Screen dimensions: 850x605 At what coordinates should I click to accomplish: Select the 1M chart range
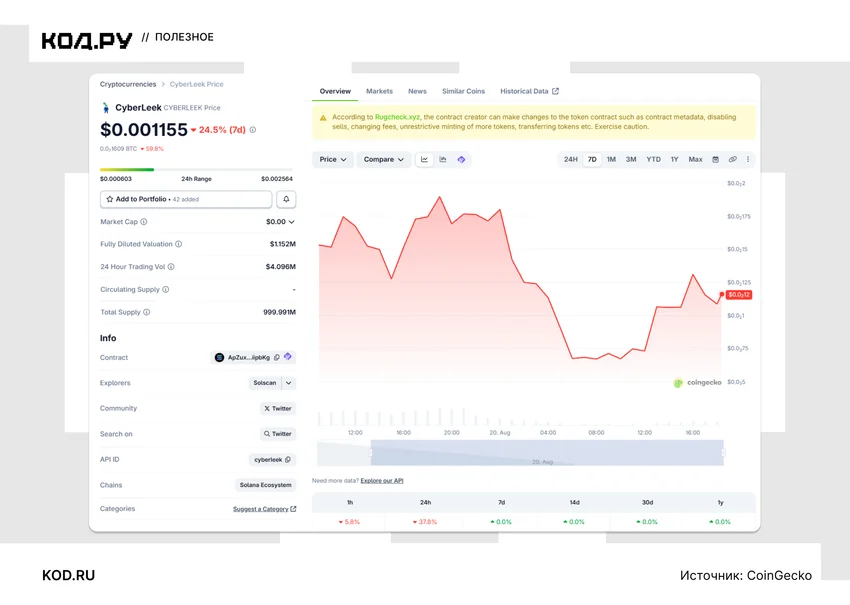point(611,159)
